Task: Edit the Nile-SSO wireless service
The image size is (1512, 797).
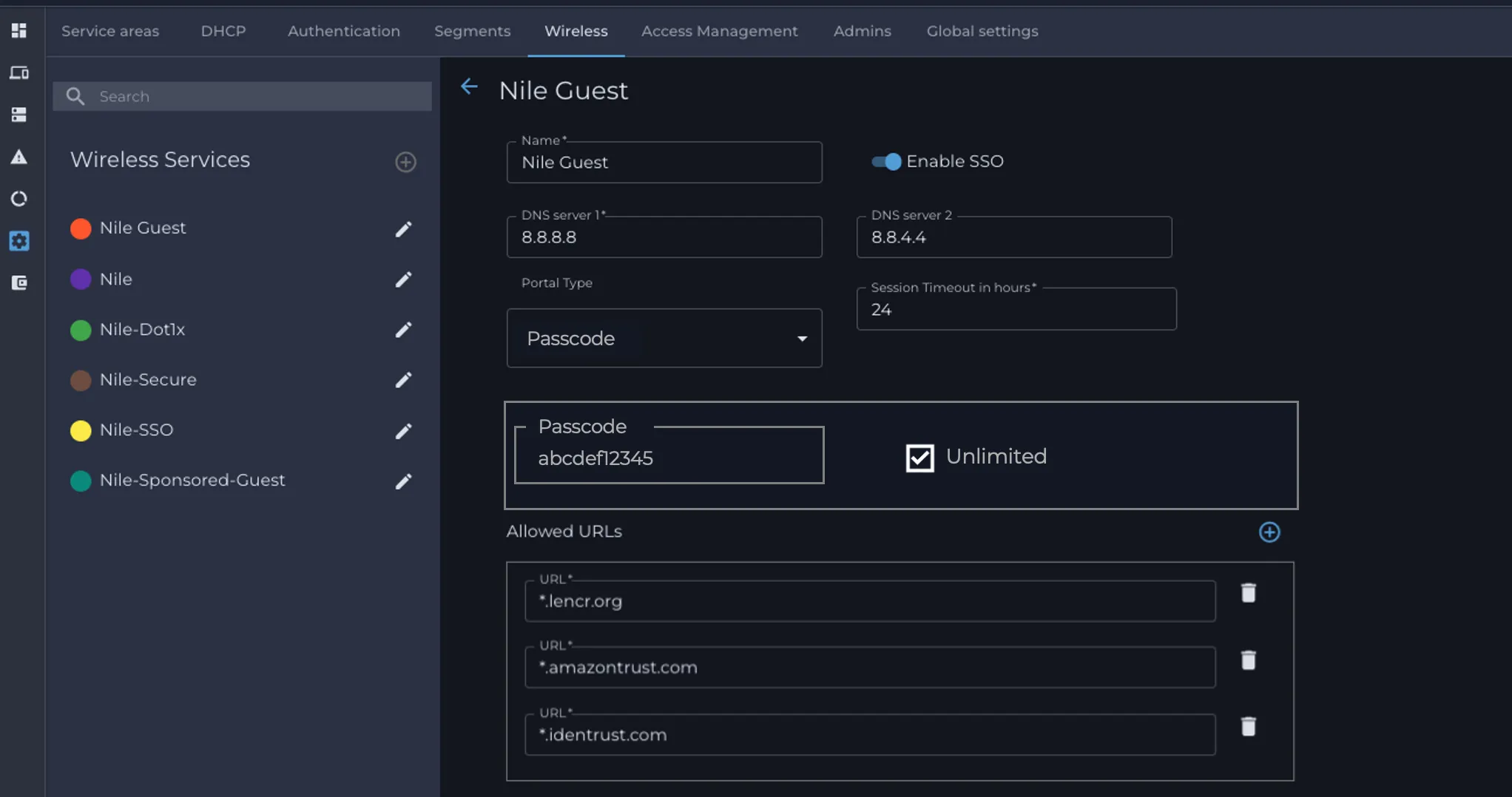Action: pyautogui.click(x=403, y=431)
